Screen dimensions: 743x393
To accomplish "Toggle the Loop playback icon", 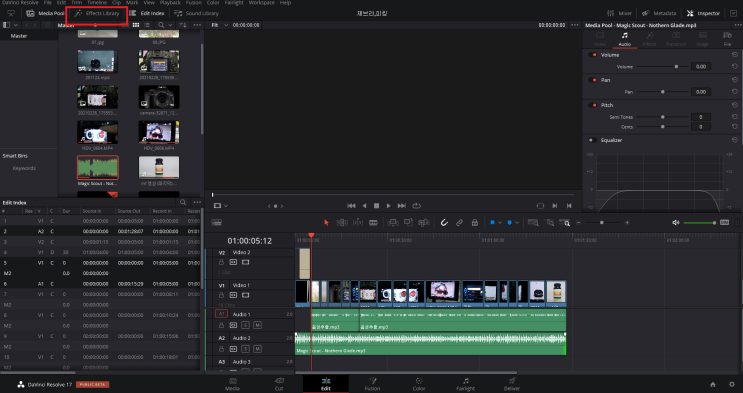I will point(417,206).
